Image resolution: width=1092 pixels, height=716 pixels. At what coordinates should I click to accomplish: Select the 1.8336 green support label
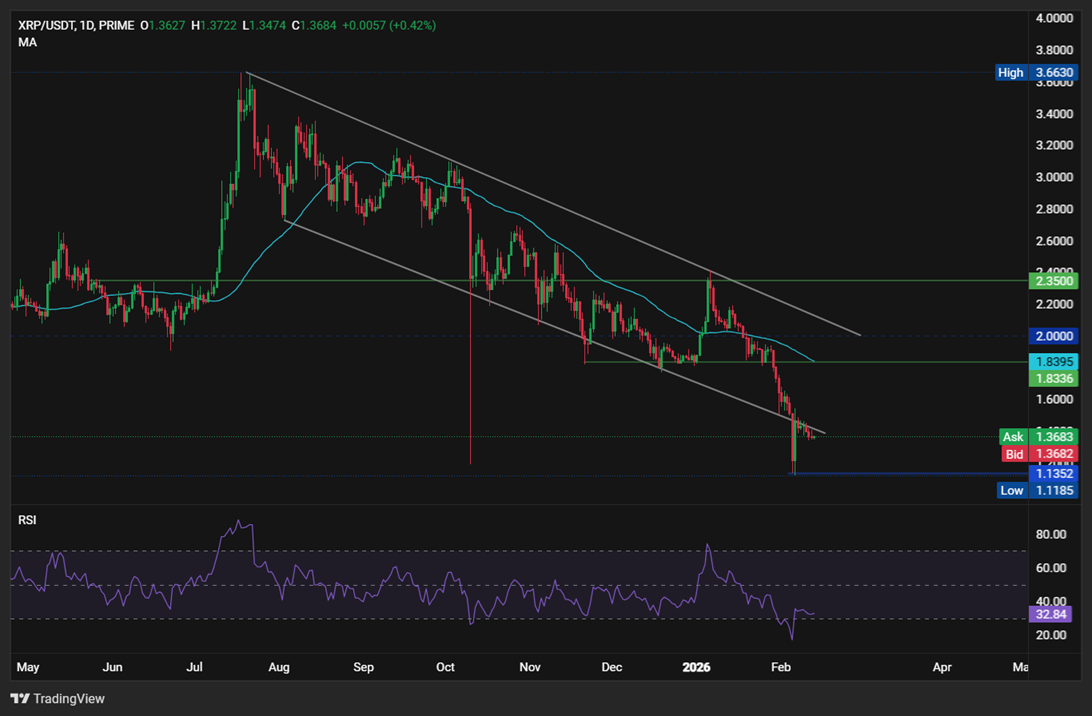1051,377
